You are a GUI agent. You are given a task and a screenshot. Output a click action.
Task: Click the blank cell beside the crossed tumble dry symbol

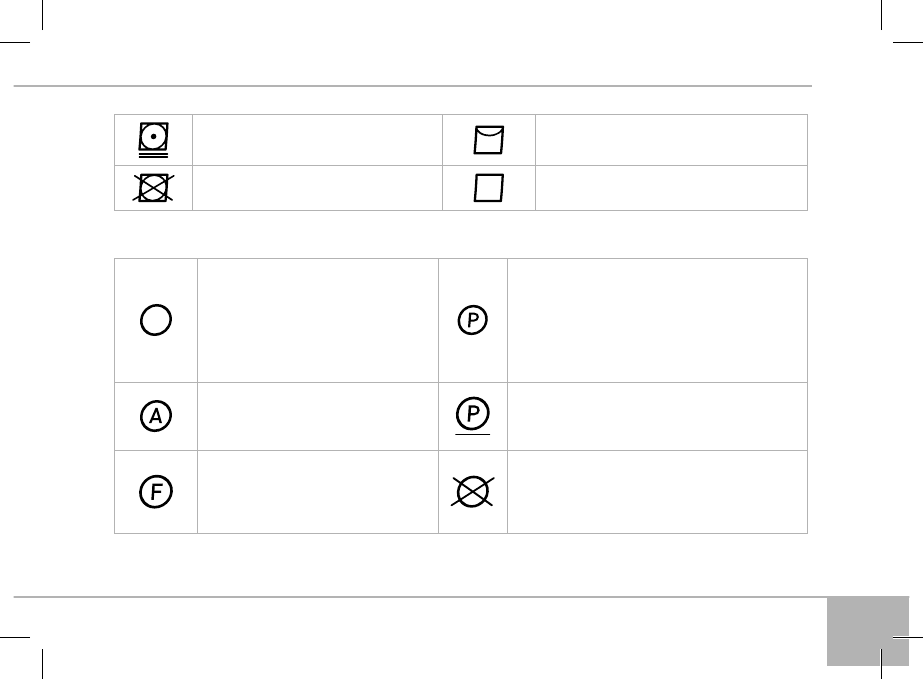(316, 188)
